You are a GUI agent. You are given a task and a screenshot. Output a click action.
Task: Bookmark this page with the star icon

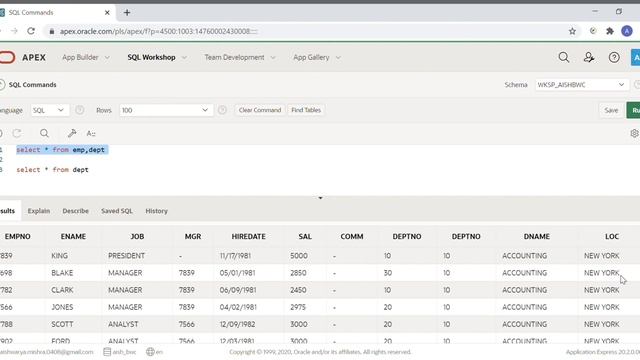coord(572,31)
